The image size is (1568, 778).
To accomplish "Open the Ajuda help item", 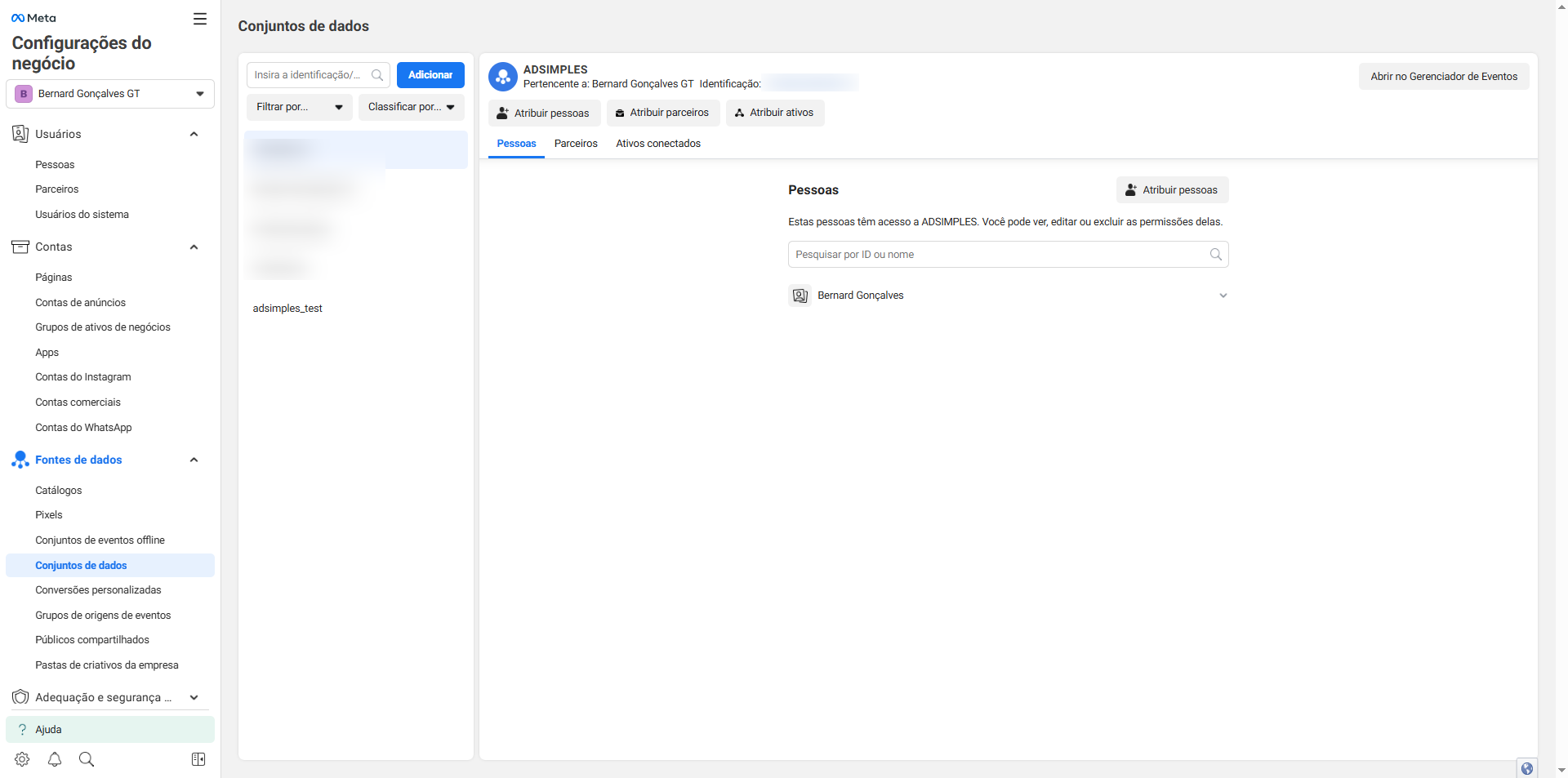I will [x=110, y=730].
